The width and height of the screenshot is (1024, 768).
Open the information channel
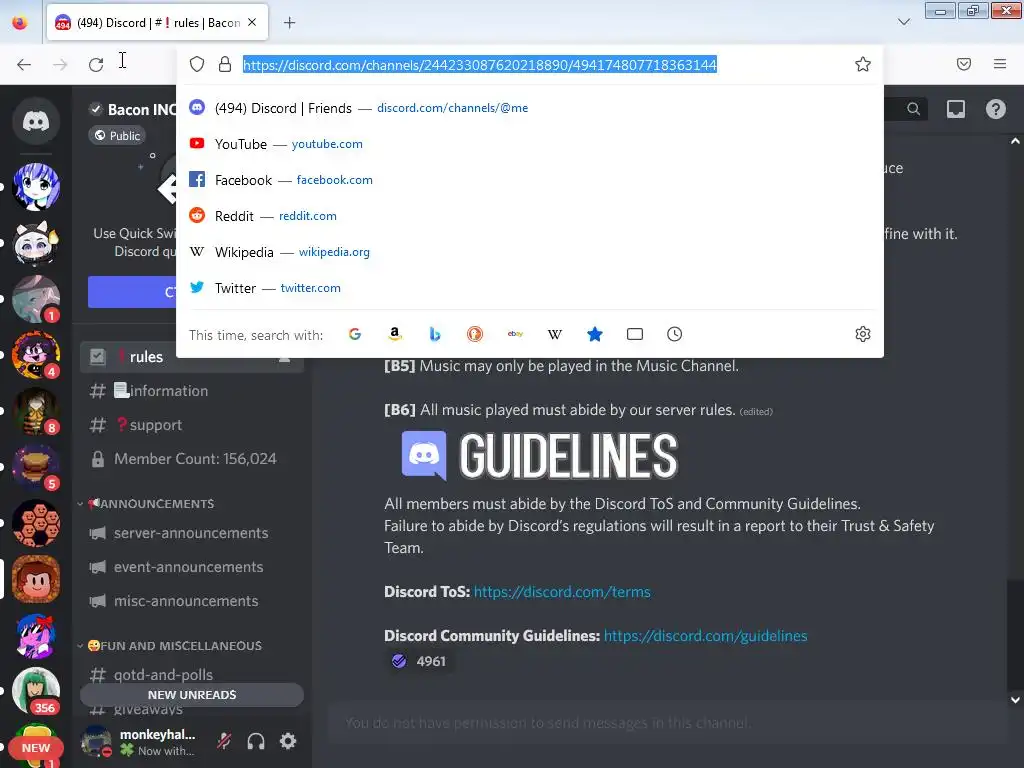(191, 391)
